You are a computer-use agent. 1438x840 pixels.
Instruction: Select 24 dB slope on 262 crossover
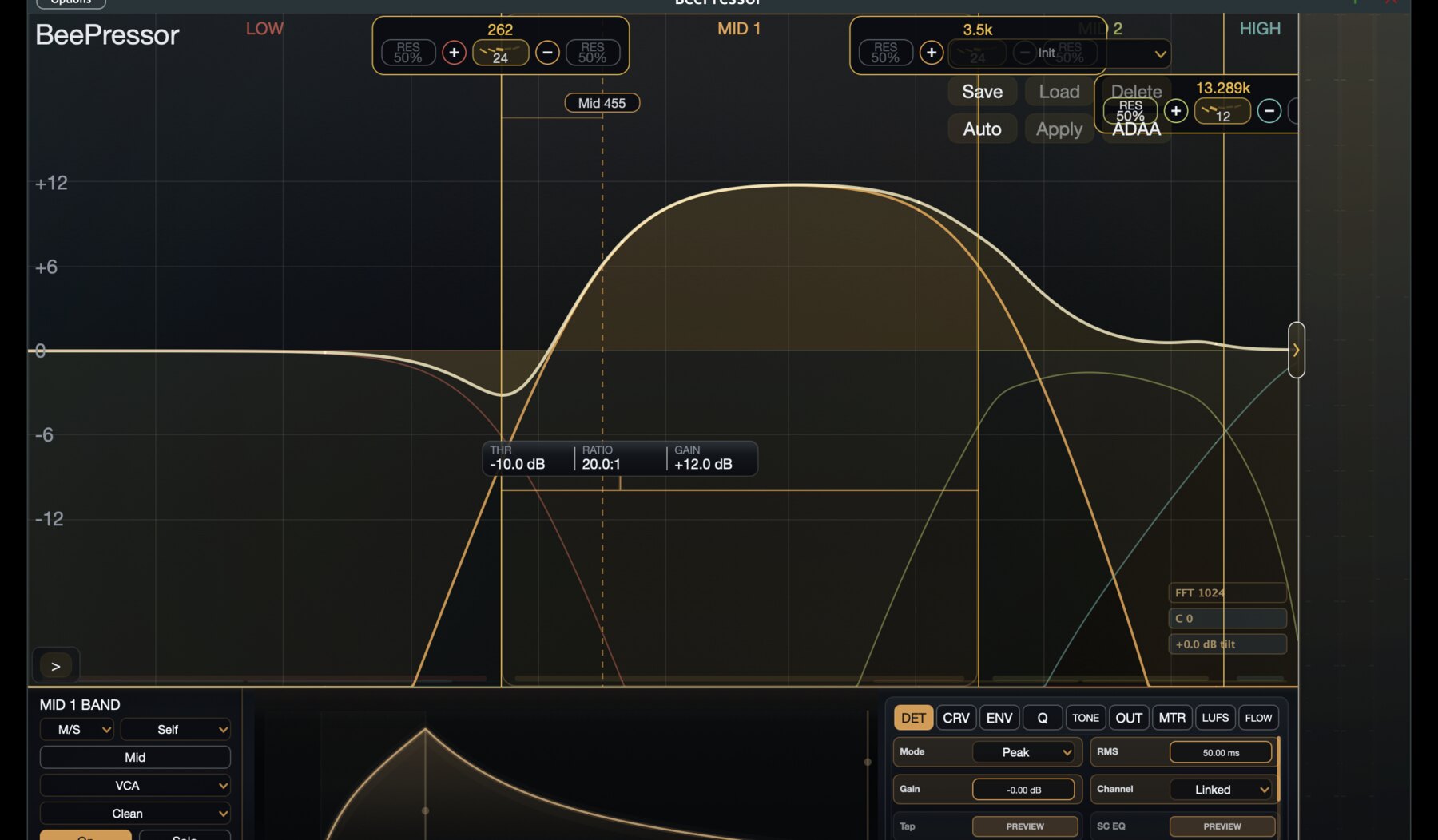point(500,53)
